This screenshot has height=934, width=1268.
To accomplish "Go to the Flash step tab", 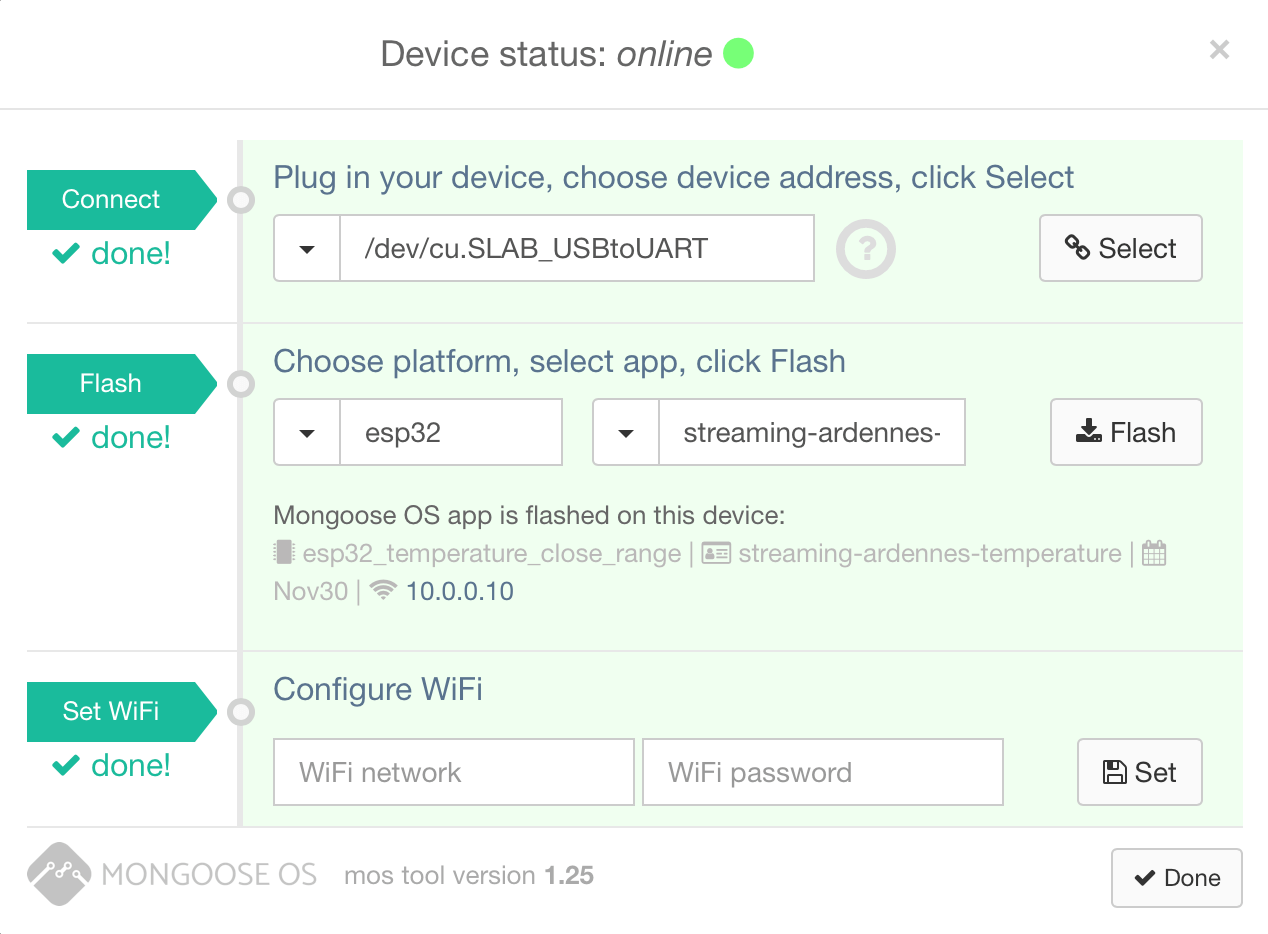I will [x=111, y=383].
